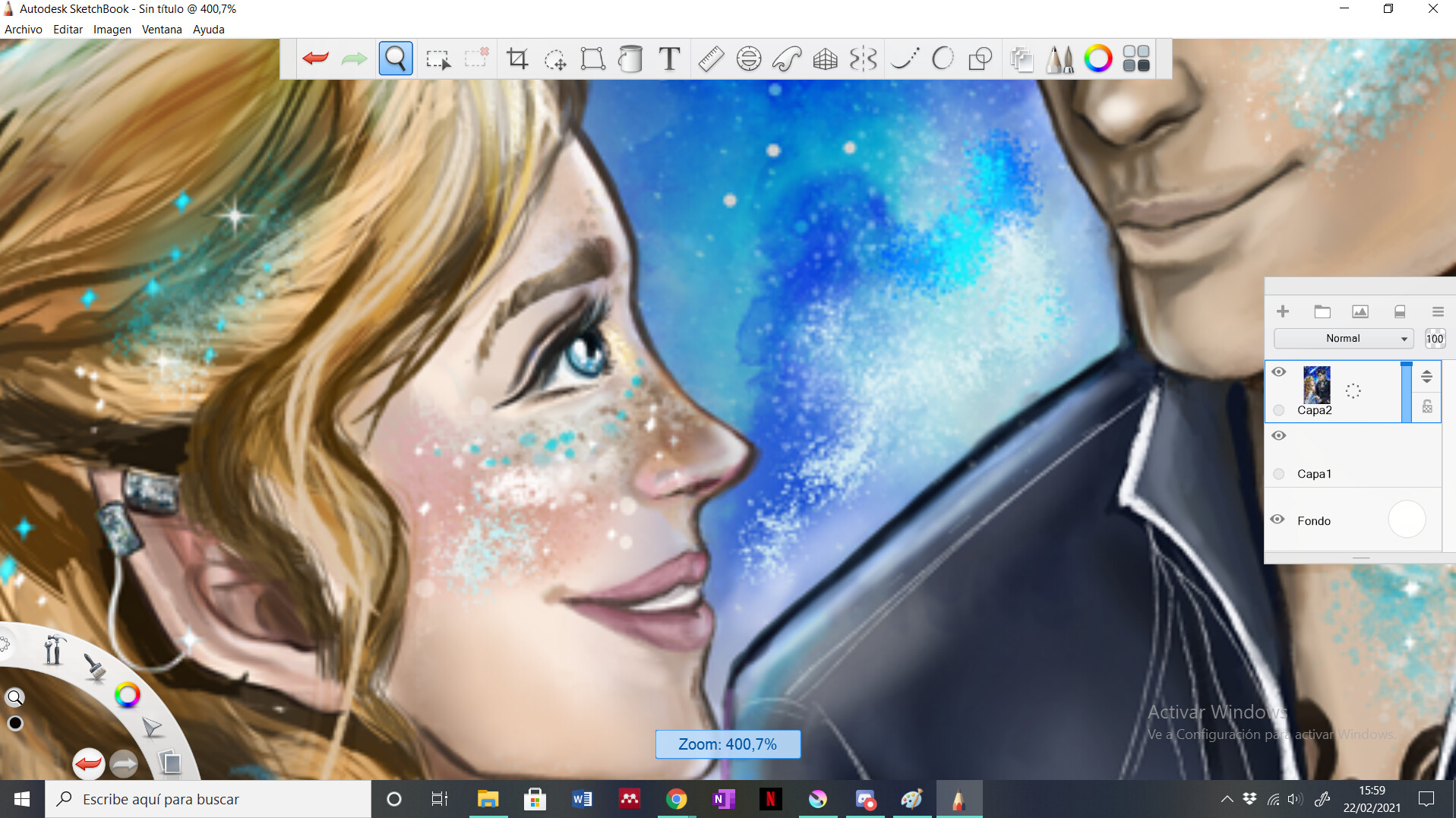Create a new layer group folder
This screenshot has height=818, width=1456.
coord(1322,311)
